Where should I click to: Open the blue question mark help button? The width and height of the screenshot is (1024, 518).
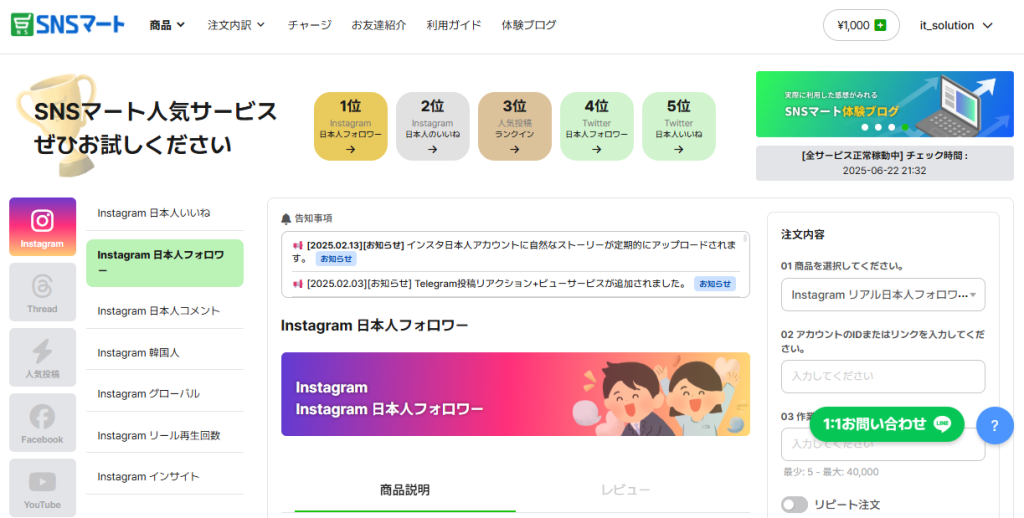click(995, 426)
